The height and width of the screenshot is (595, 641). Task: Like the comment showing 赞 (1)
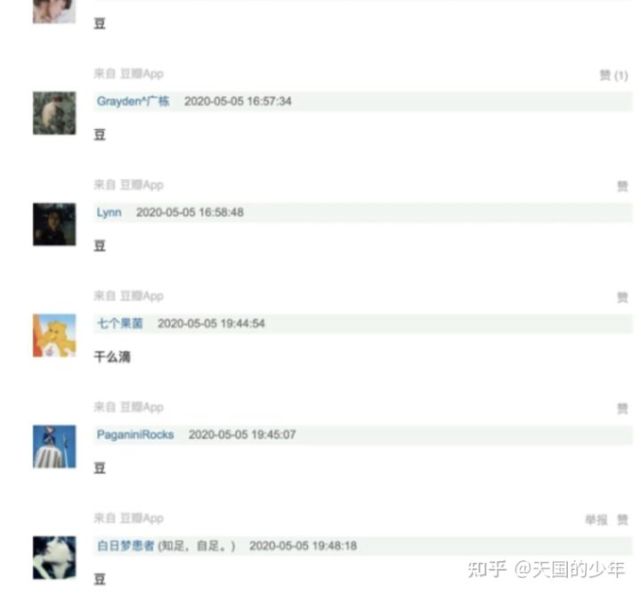point(614,75)
